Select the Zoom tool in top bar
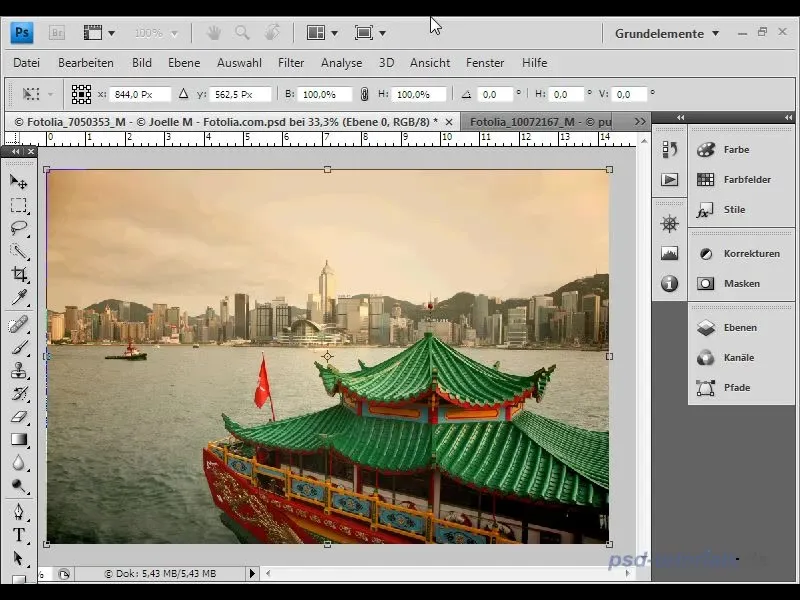 coord(242,33)
